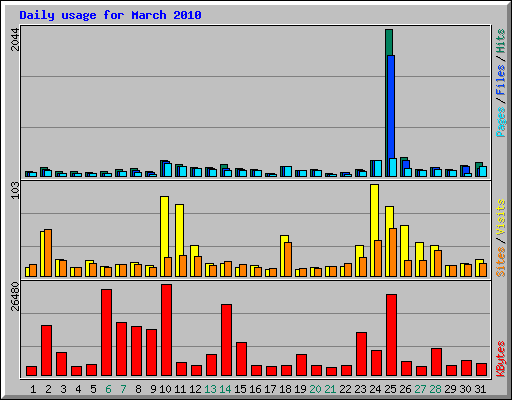Viewport: 512px width, 400px height.
Task: Click the day 31 label on the x-axis
Action: tap(480, 389)
